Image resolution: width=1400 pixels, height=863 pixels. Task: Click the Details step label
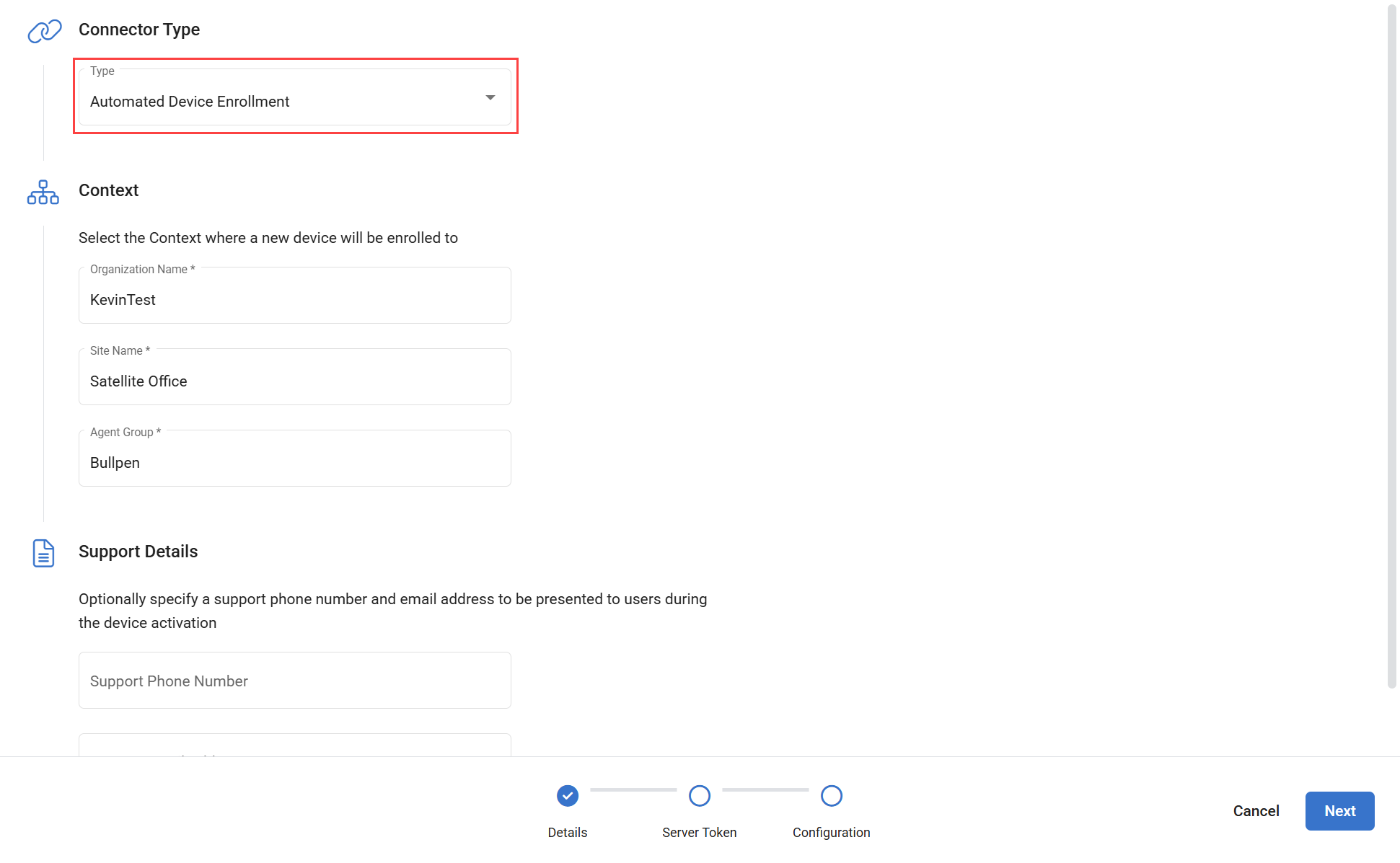pos(568,833)
